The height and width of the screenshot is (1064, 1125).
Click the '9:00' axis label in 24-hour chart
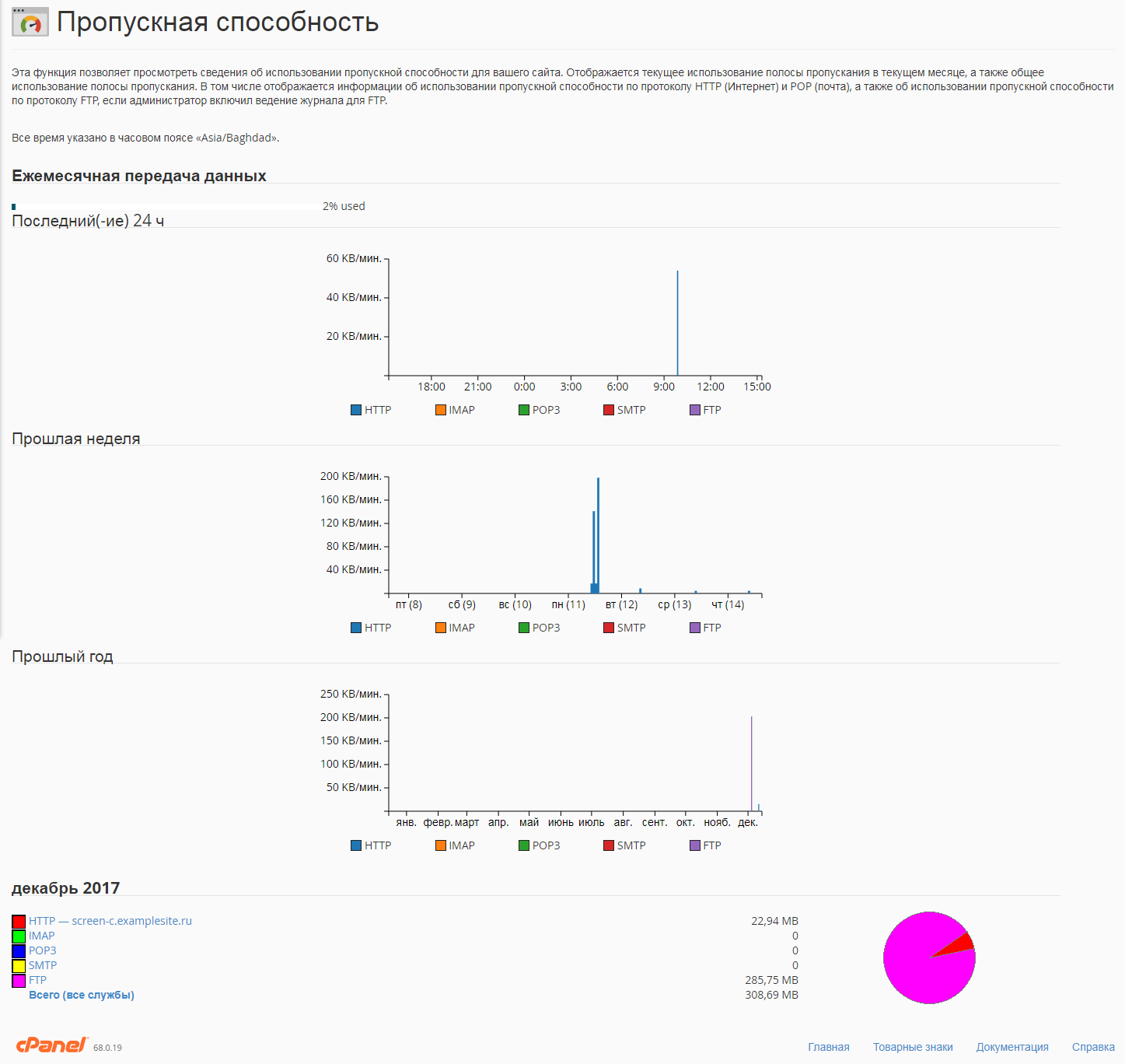tap(664, 387)
